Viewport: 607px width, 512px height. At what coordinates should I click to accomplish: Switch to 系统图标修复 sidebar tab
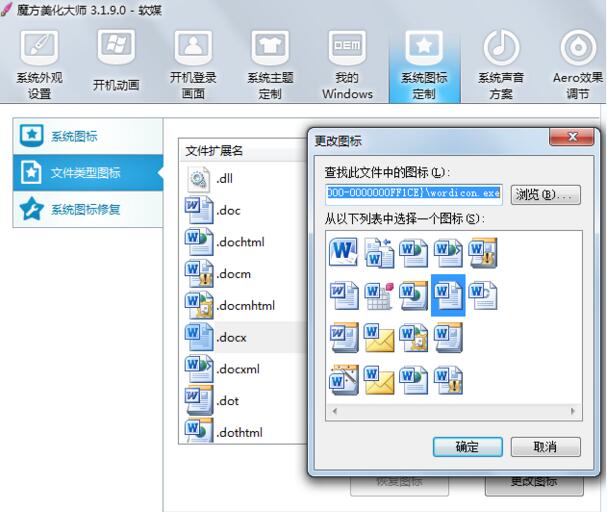pyautogui.click(x=88, y=209)
